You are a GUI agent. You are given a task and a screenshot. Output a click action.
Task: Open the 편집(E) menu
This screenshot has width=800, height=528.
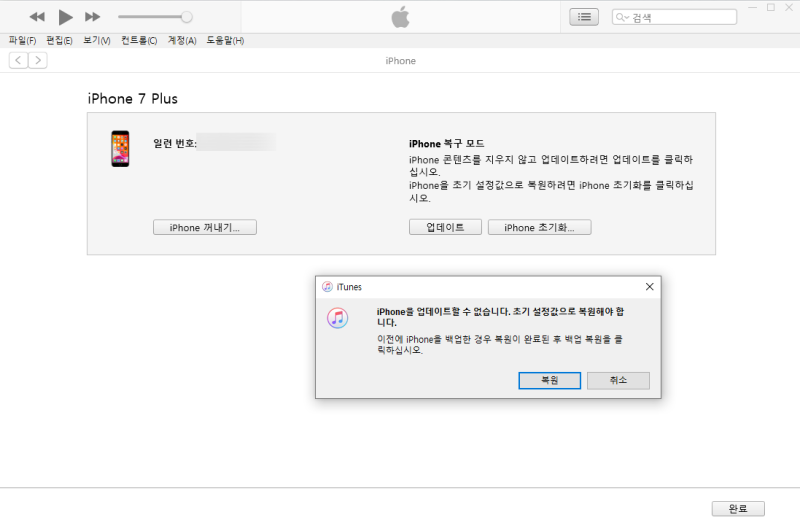coord(59,40)
